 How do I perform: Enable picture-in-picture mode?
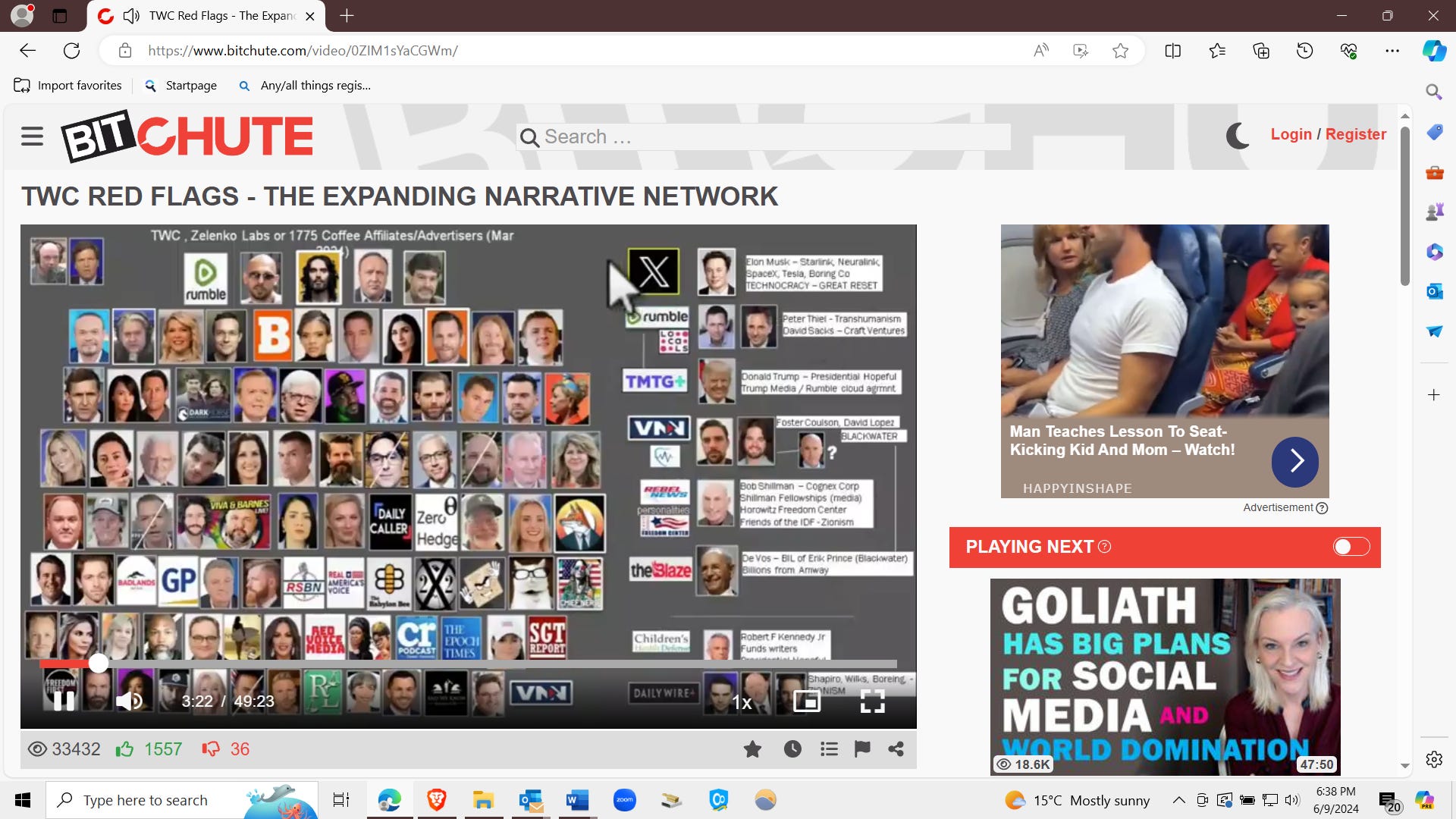click(806, 701)
